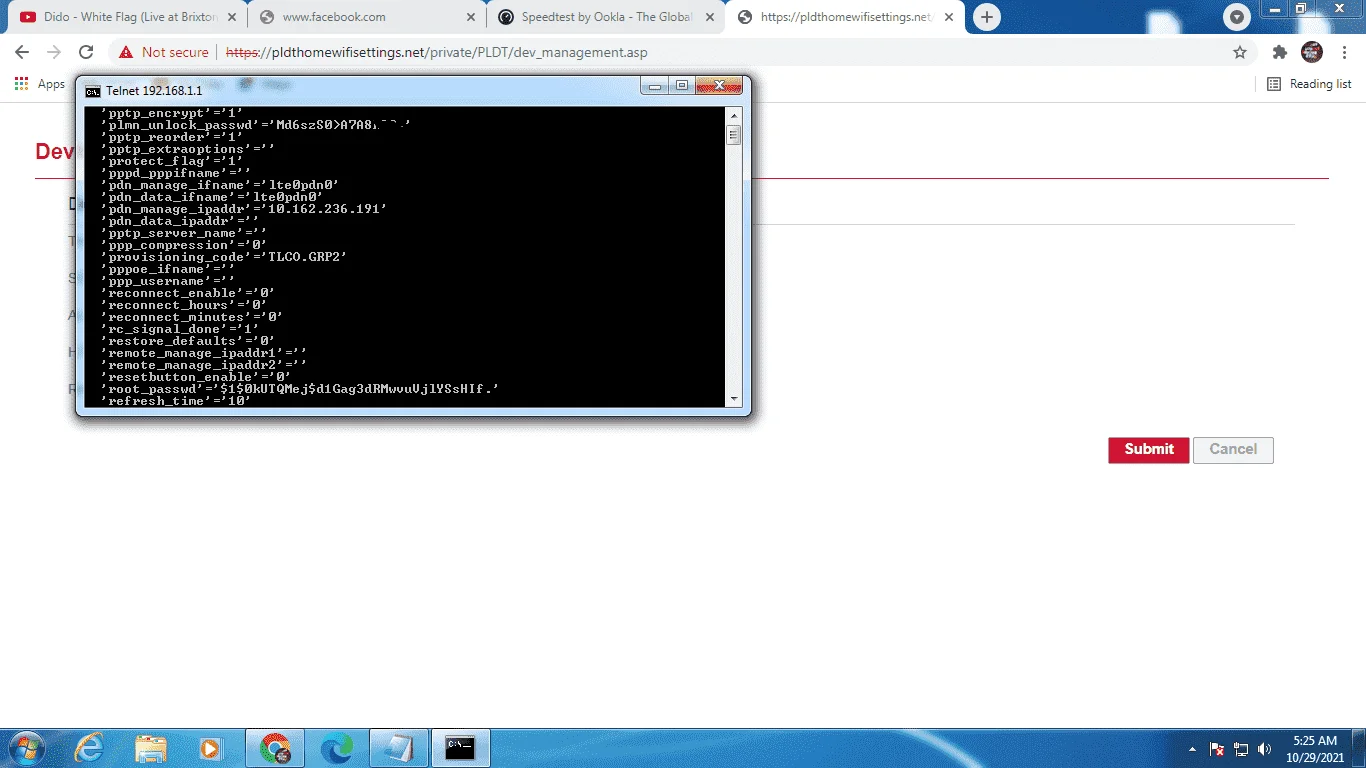Click the Telnet scrollbar up arrow
The height and width of the screenshot is (768, 1366).
tap(734, 115)
